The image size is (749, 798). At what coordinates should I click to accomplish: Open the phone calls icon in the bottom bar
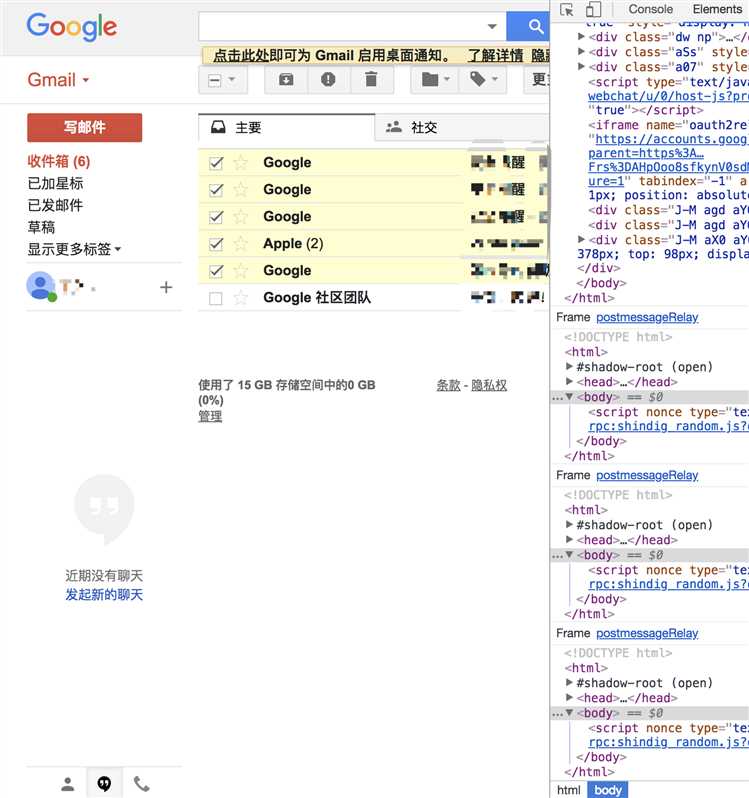pyautogui.click(x=141, y=784)
